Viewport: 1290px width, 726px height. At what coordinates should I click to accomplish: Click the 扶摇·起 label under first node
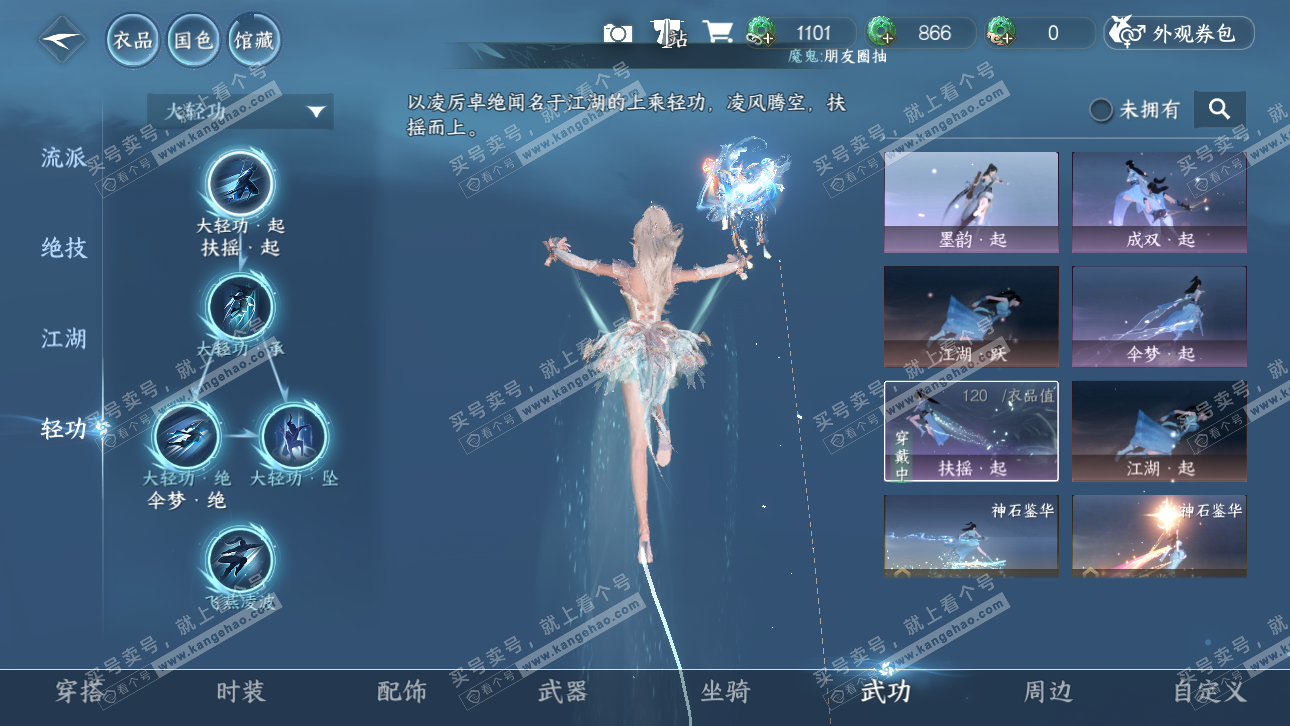pyautogui.click(x=241, y=247)
